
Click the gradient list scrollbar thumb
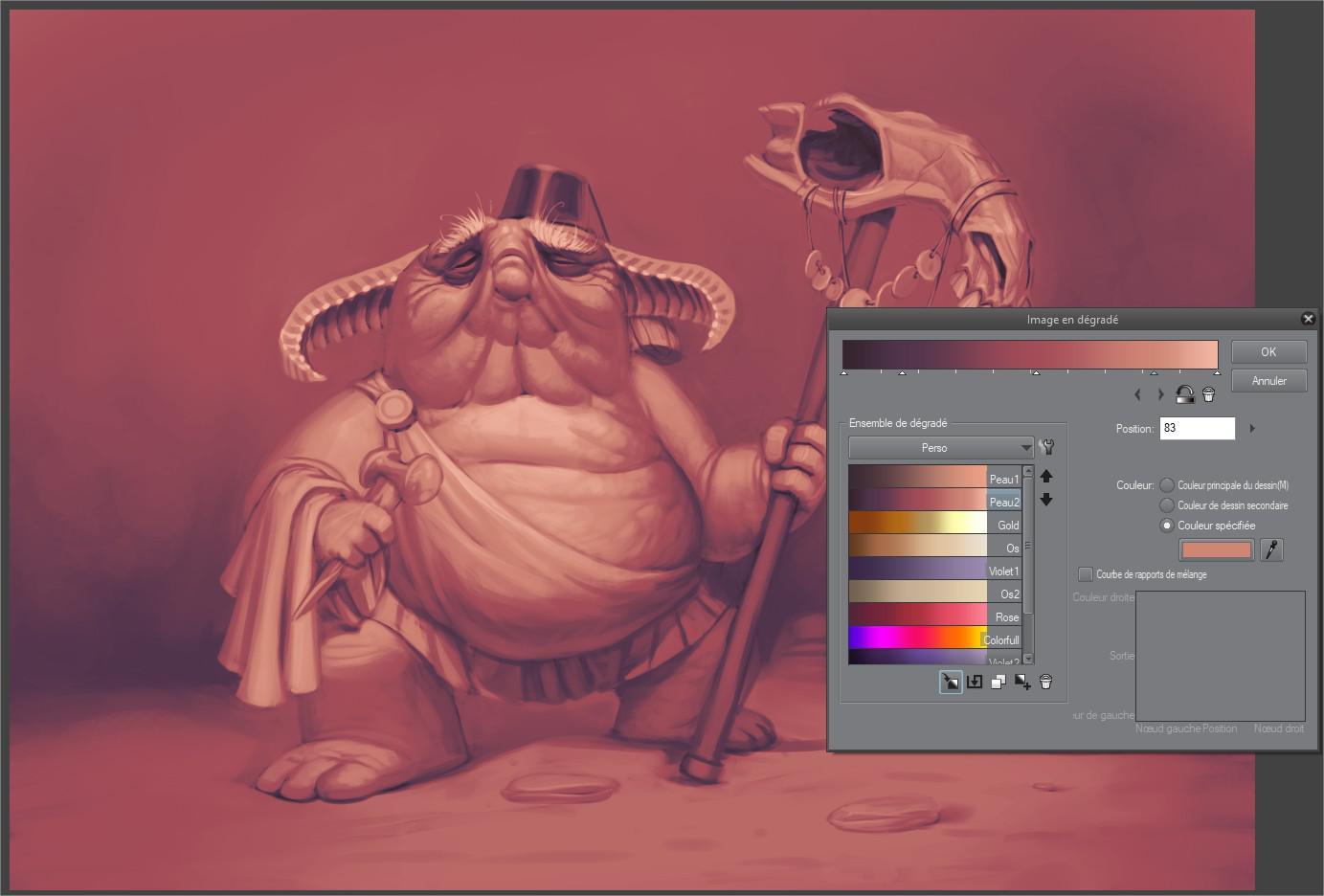[1028, 546]
